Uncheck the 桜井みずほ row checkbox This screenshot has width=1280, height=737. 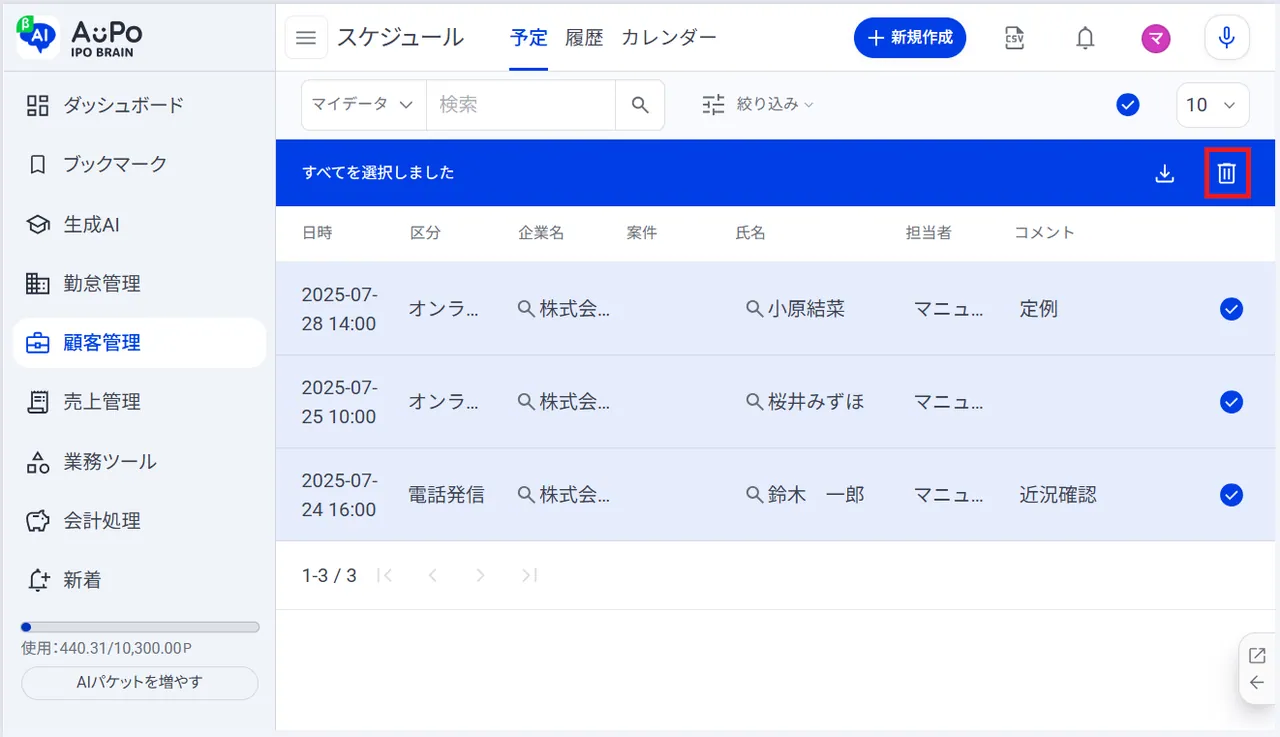pos(1231,402)
